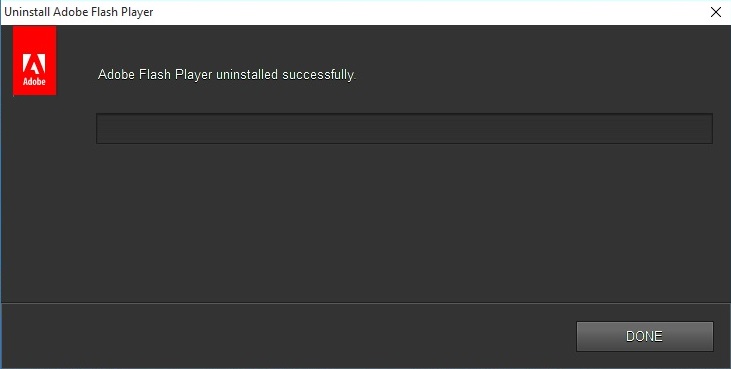Click the blank space right of the message

[x=536, y=75]
